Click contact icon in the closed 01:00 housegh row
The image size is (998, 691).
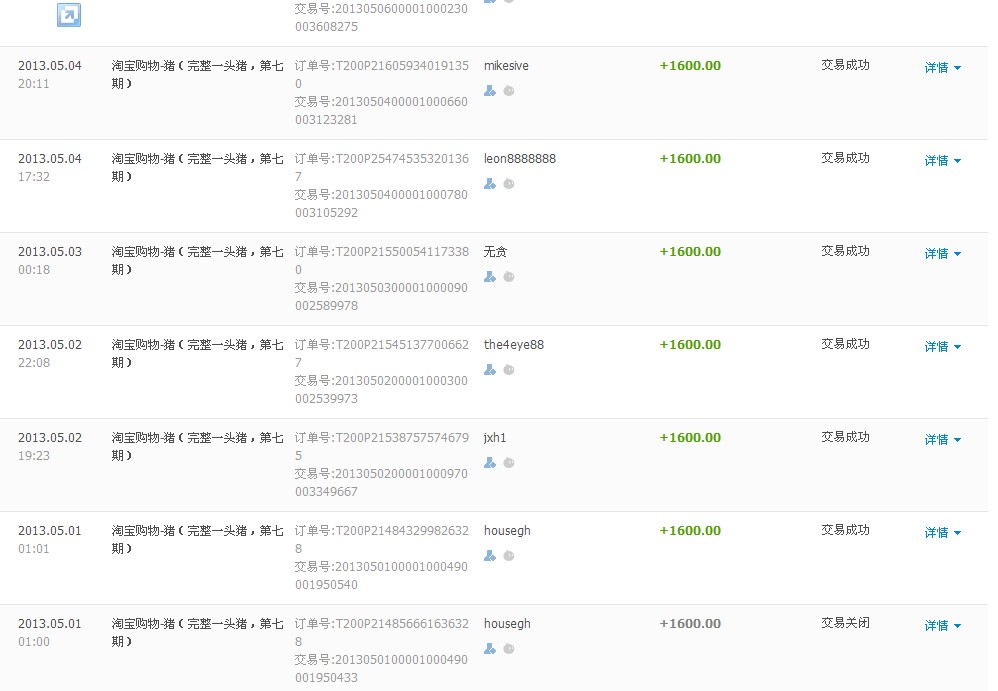pyautogui.click(x=489, y=649)
